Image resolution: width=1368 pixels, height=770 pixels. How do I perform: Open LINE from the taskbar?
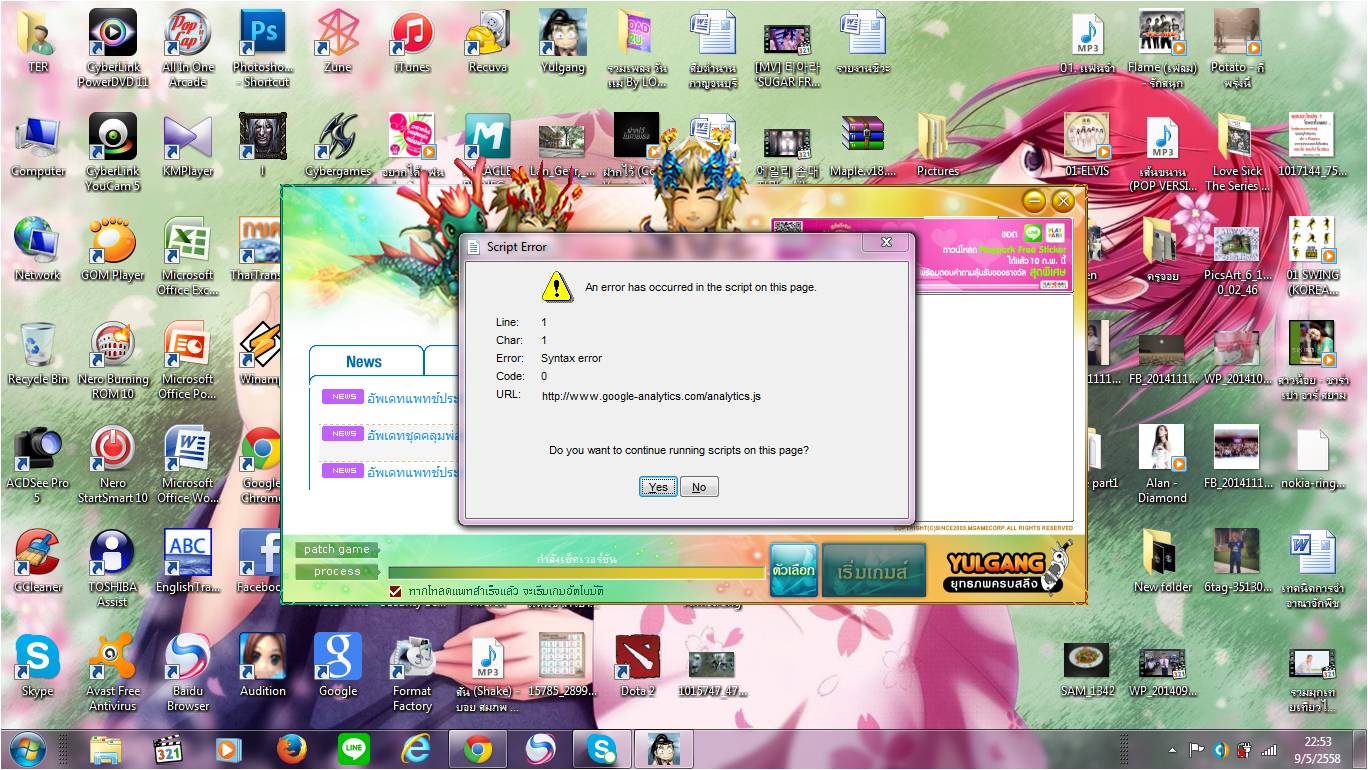tap(354, 749)
